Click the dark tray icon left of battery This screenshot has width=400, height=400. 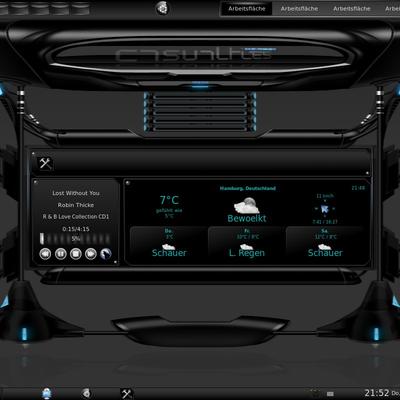coord(314,393)
